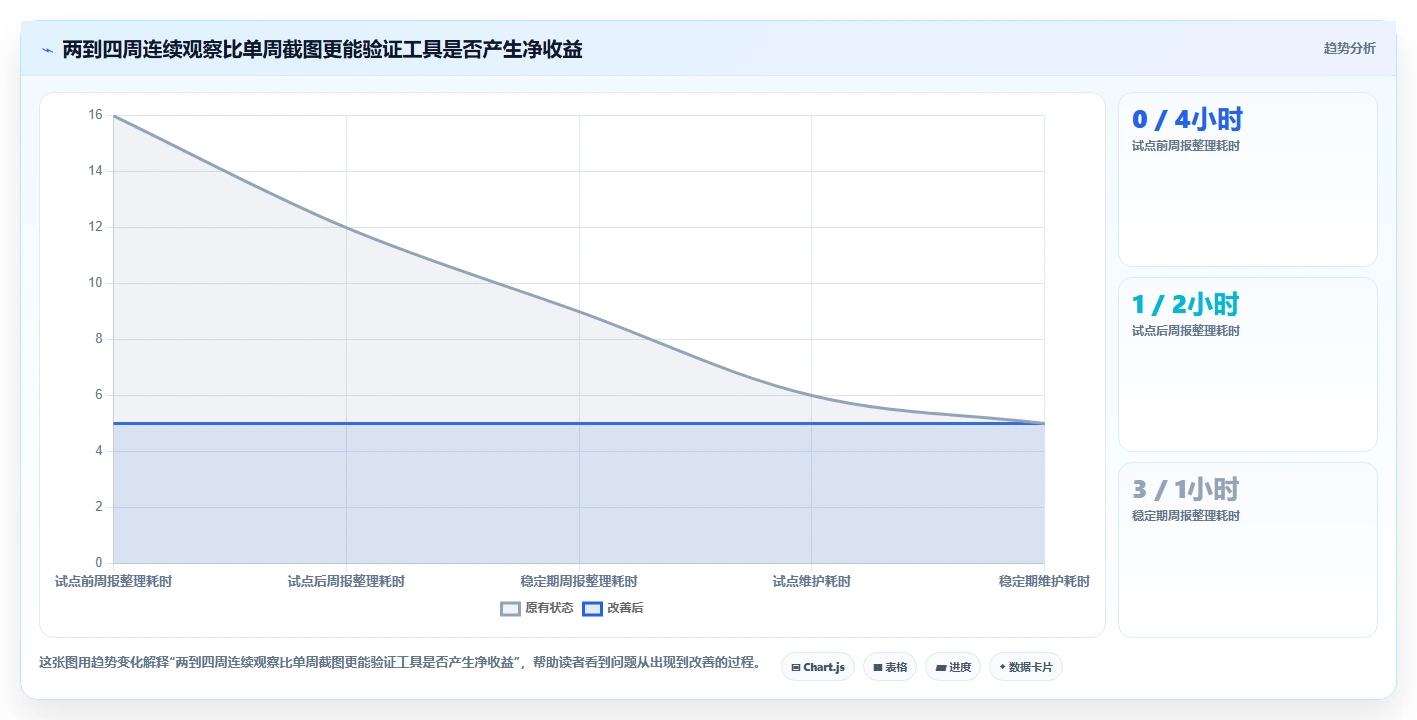This screenshot has width=1417, height=720.
Task: Click the 0 / 4小时 card value
Action: tap(1187, 119)
